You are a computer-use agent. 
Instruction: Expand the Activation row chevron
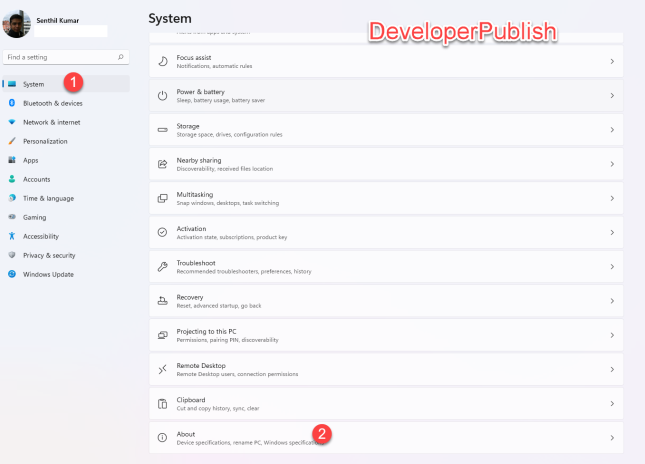pos(611,232)
